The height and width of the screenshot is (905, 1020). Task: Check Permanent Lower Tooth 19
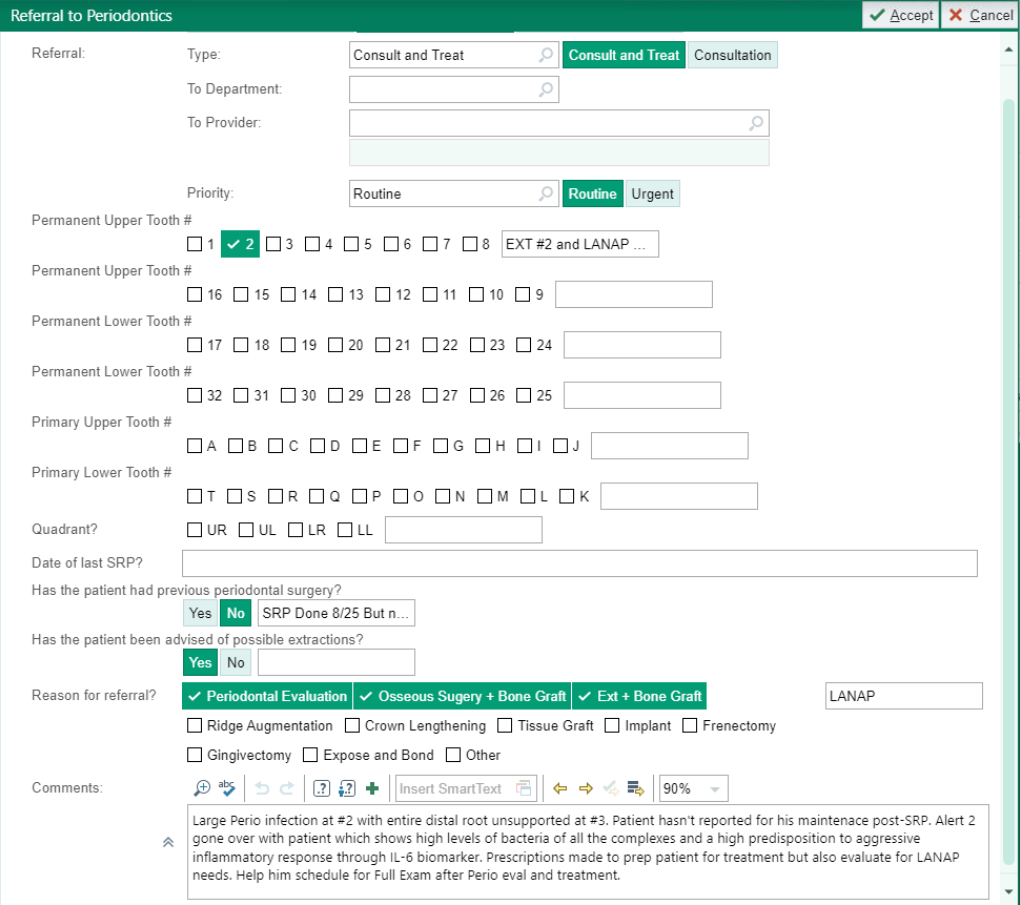288,345
